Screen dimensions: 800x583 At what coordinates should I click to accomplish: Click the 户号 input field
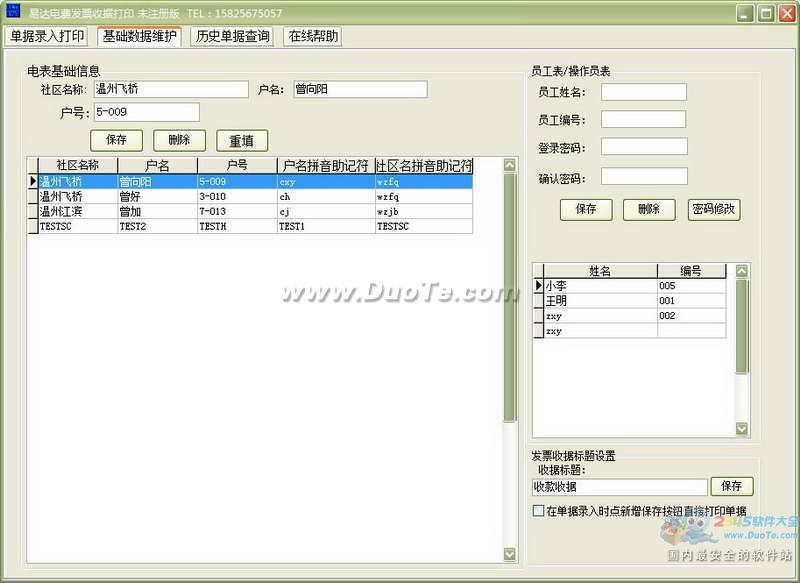click(146, 112)
